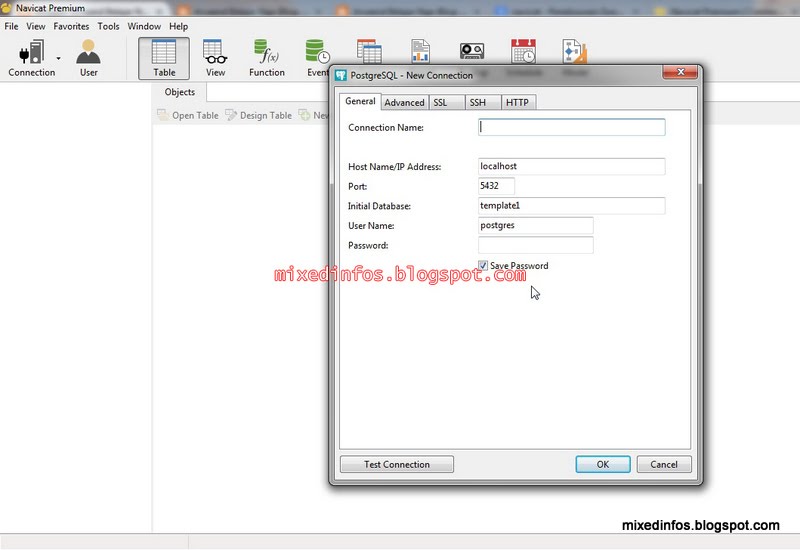The image size is (800, 550).
Task: Click the User toolbar icon
Action: [x=88, y=58]
